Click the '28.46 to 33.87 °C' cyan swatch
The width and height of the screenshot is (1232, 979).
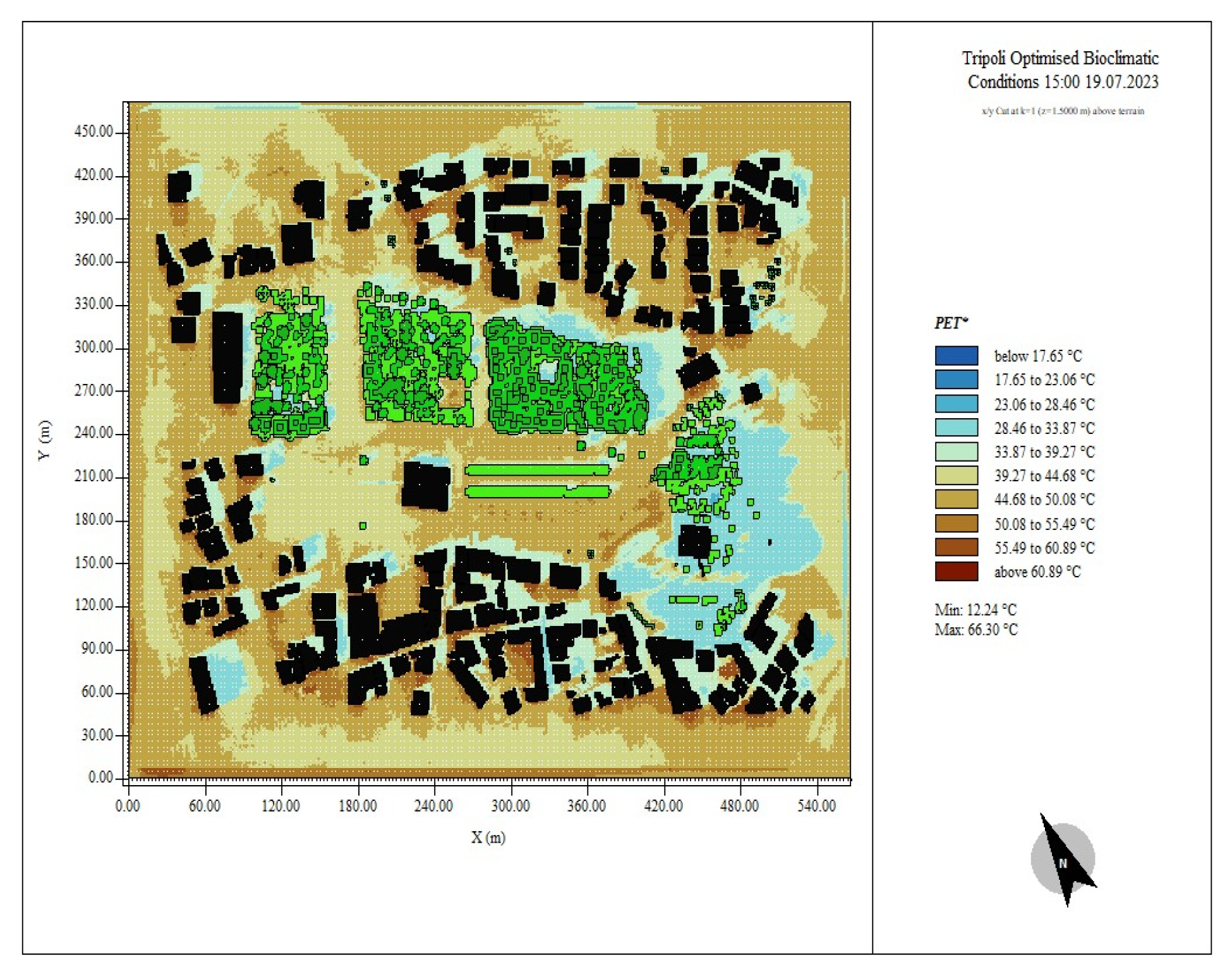point(956,428)
